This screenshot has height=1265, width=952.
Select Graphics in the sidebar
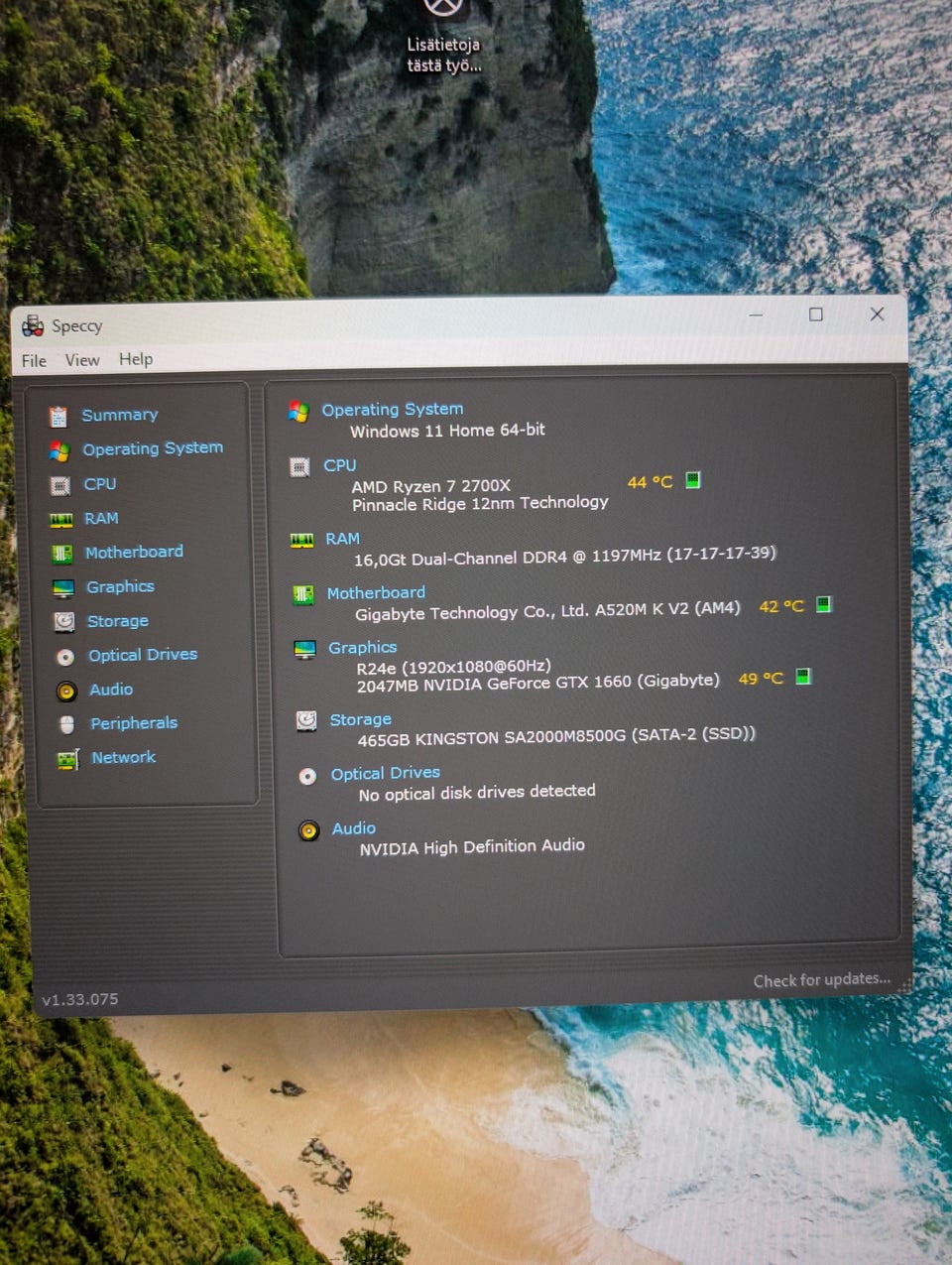coord(120,586)
